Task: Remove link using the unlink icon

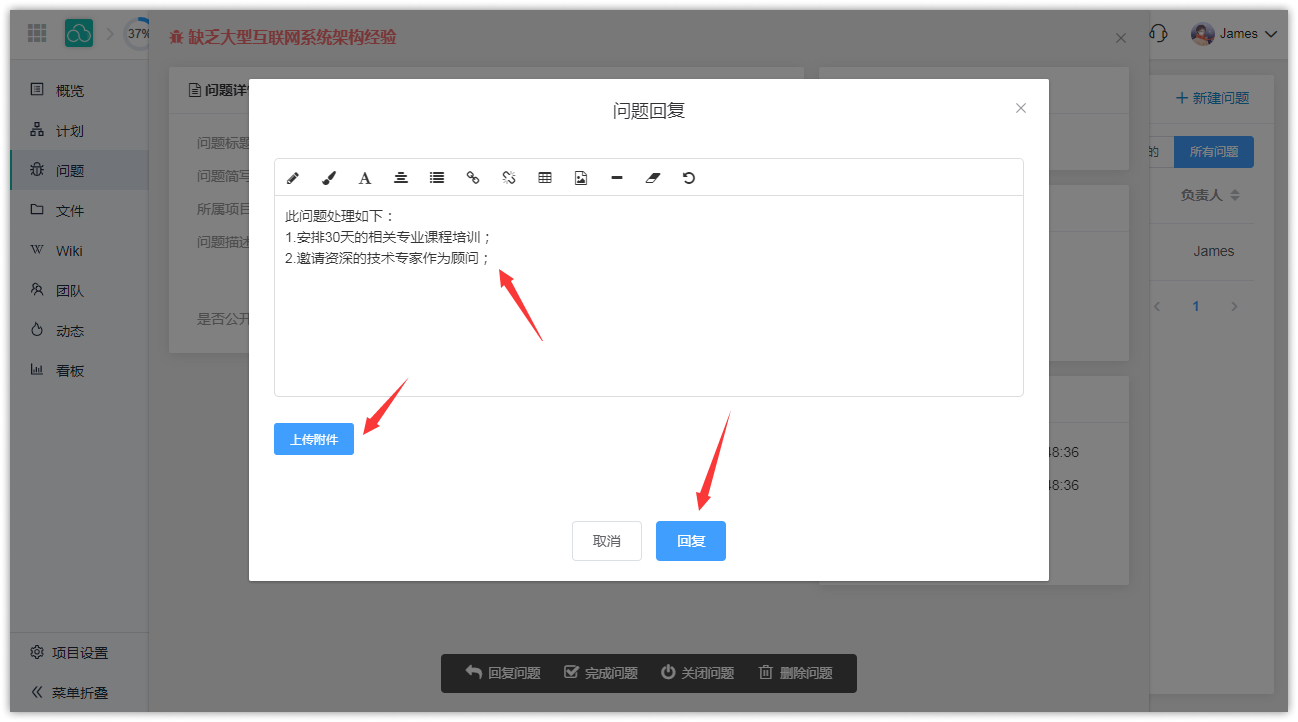Action: pos(509,178)
